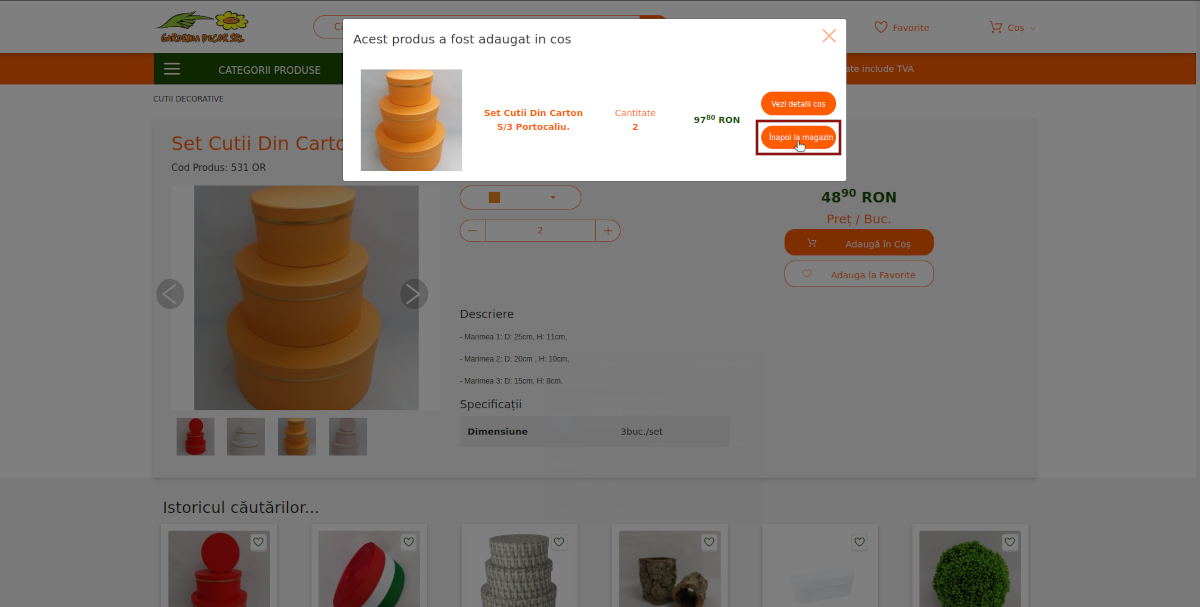The width and height of the screenshot is (1200, 607).
Task: Follow the Cutii Decorative breadcrumb link
Action: [188, 99]
